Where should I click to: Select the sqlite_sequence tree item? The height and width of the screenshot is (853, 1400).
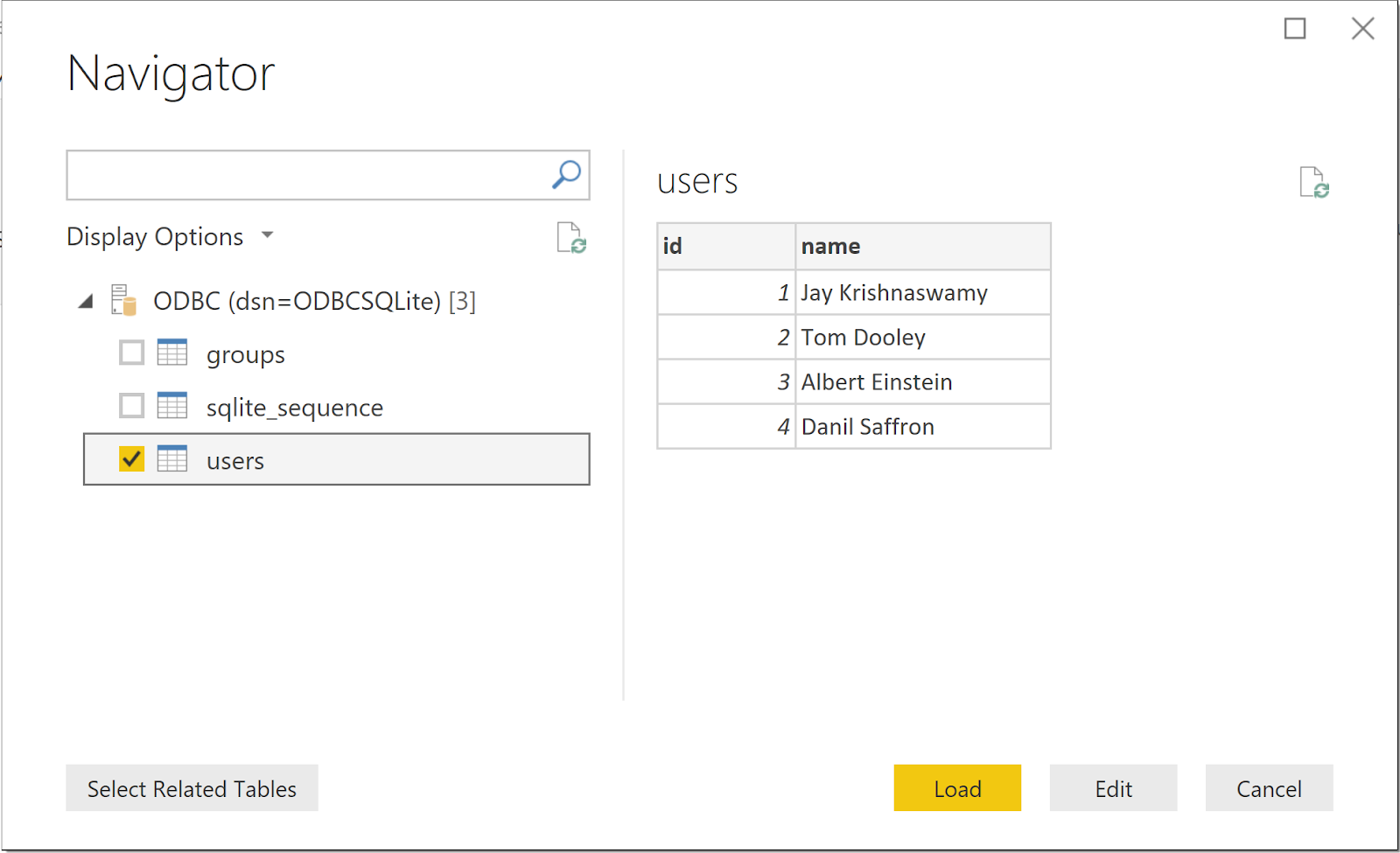(x=294, y=406)
